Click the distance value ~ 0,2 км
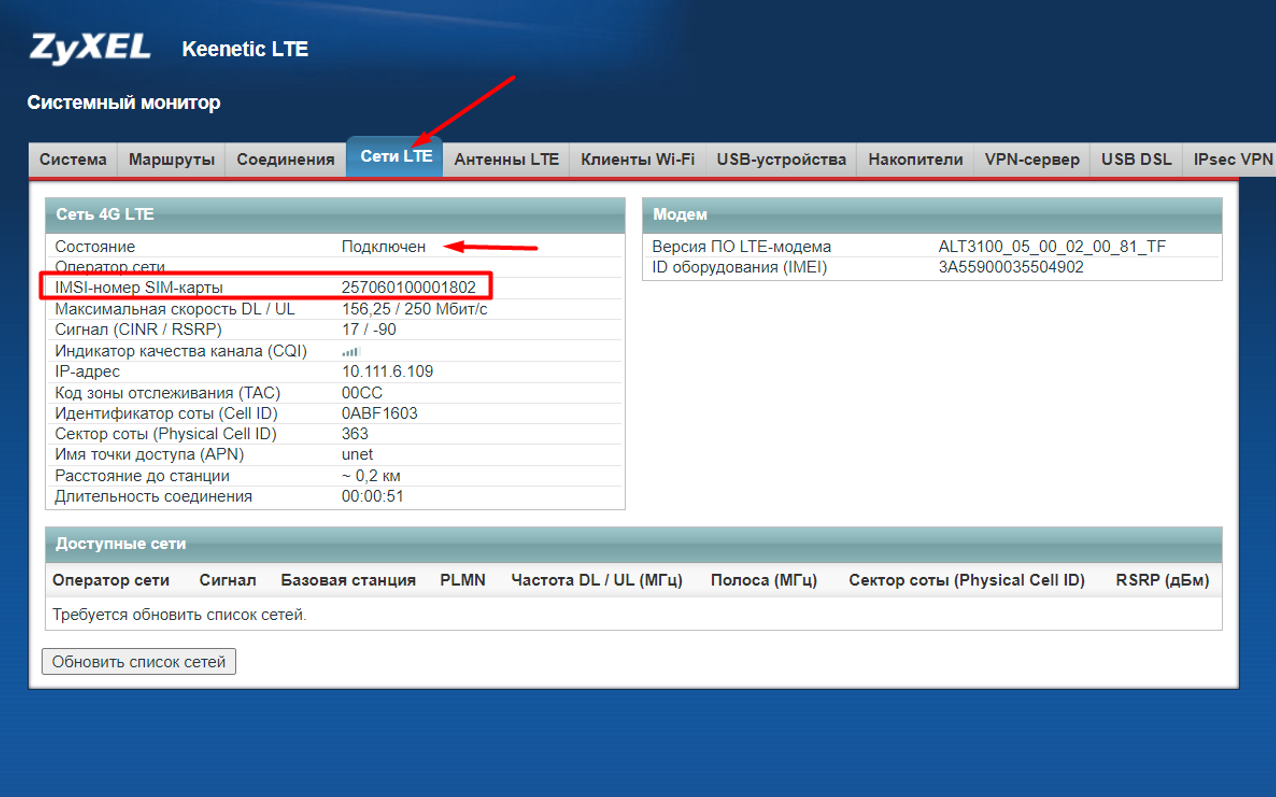The height and width of the screenshot is (797, 1276). [x=371, y=476]
